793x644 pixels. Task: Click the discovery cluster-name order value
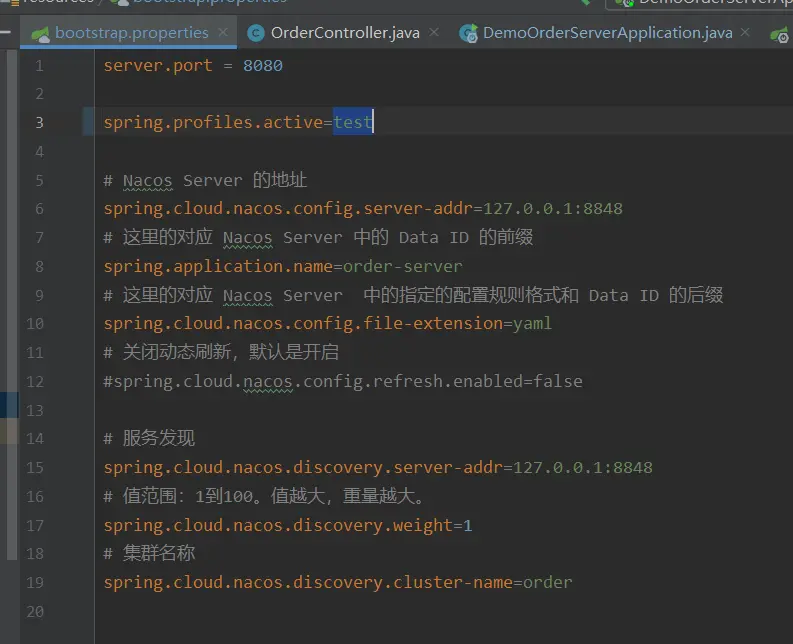pyautogui.click(x=547, y=582)
